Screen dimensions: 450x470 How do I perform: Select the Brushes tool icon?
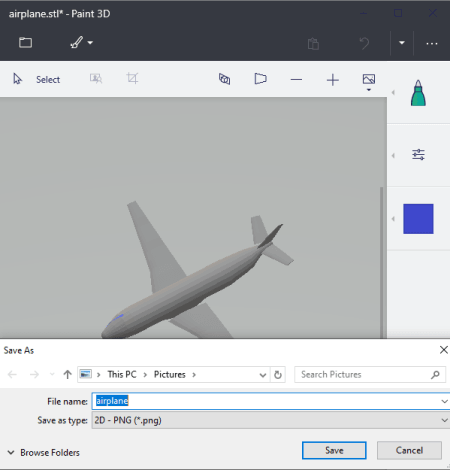(x=76, y=42)
